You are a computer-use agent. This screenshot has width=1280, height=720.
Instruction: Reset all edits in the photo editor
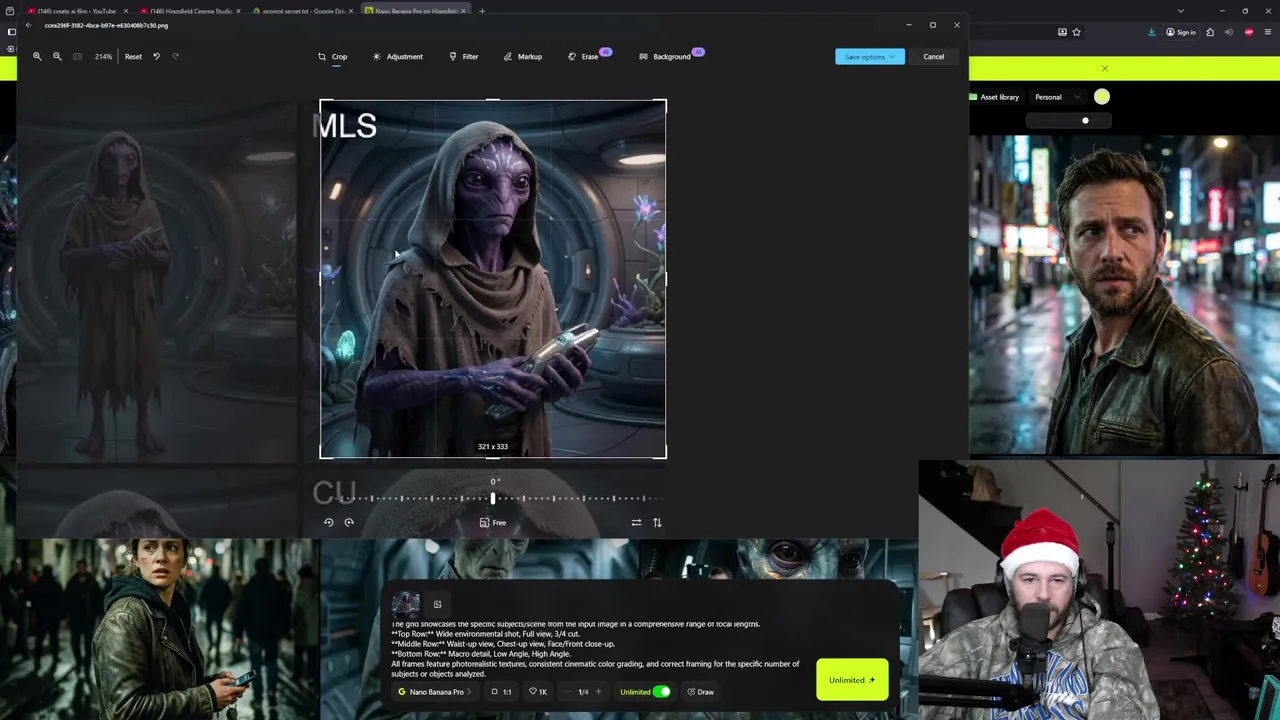coord(133,56)
